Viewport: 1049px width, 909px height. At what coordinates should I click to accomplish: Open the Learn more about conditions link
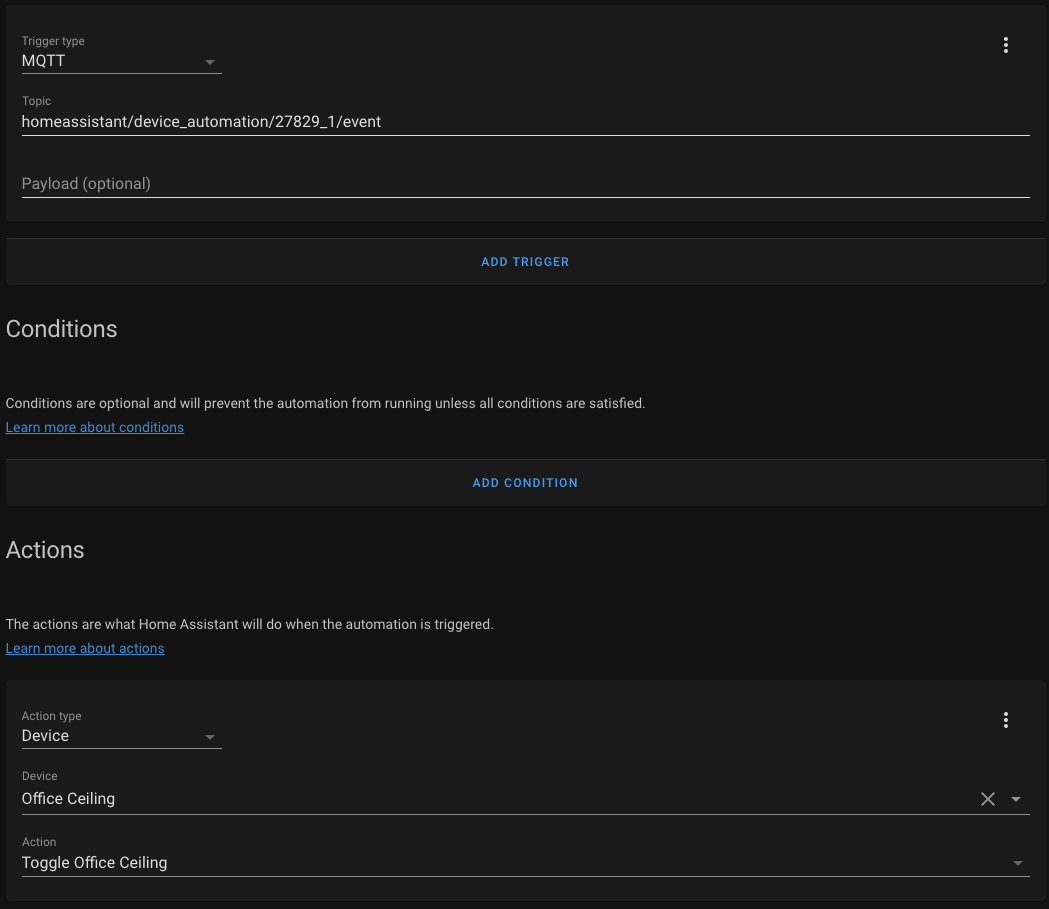[x=94, y=427]
